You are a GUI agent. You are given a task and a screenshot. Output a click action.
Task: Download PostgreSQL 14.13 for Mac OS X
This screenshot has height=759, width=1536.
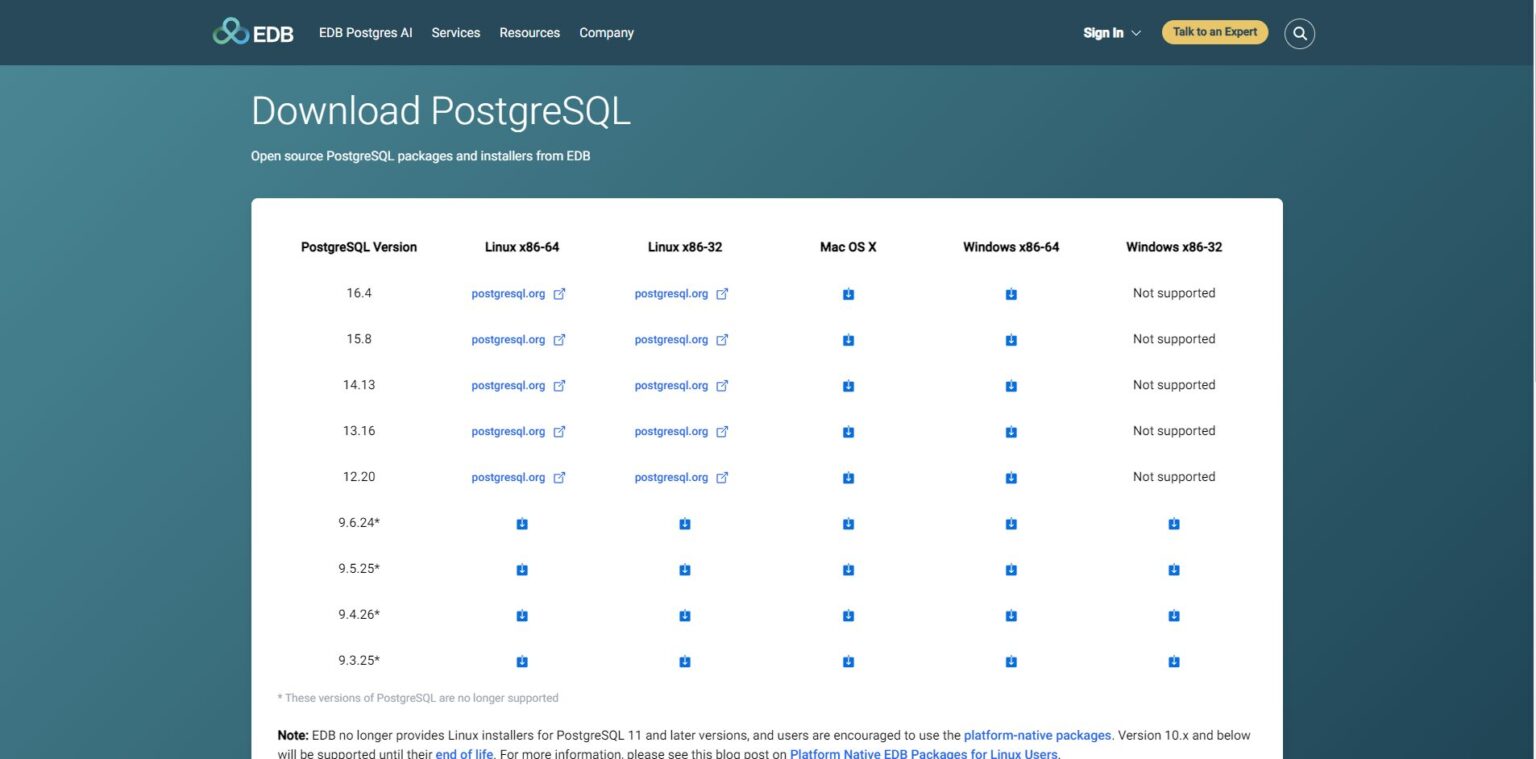pos(848,386)
